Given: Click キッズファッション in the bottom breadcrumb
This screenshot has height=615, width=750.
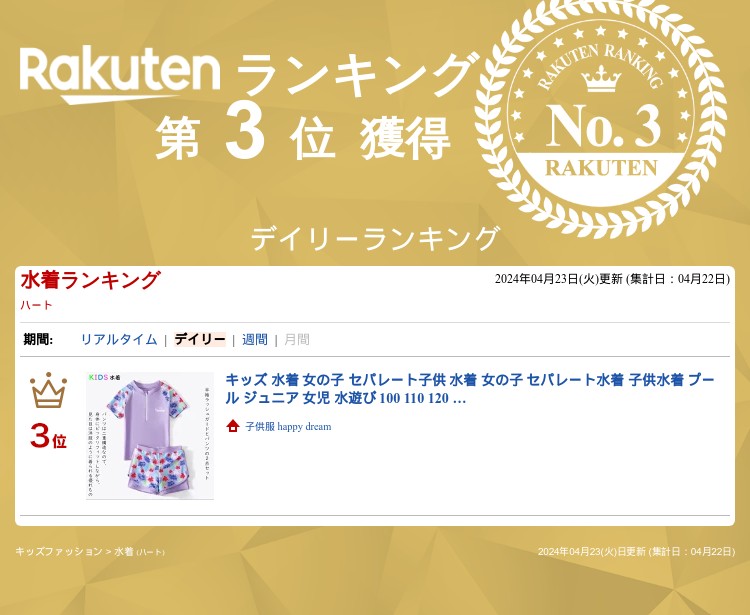Looking at the screenshot, I should coord(59,551).
